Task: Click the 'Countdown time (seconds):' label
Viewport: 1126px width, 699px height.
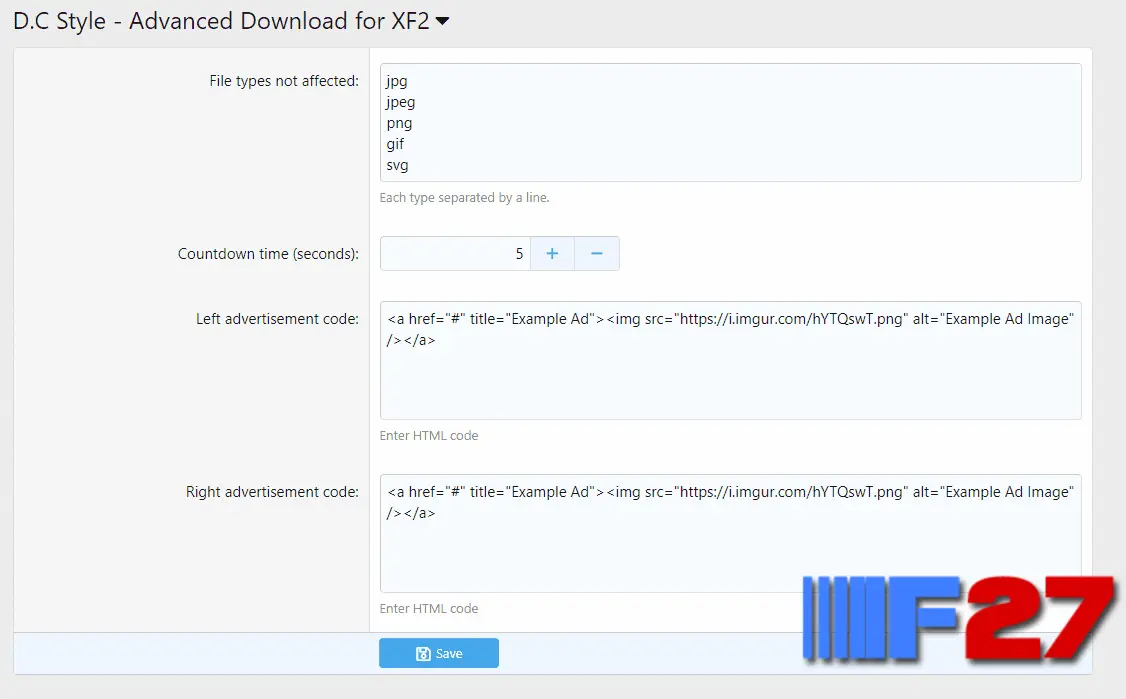Action: [268, 254]
